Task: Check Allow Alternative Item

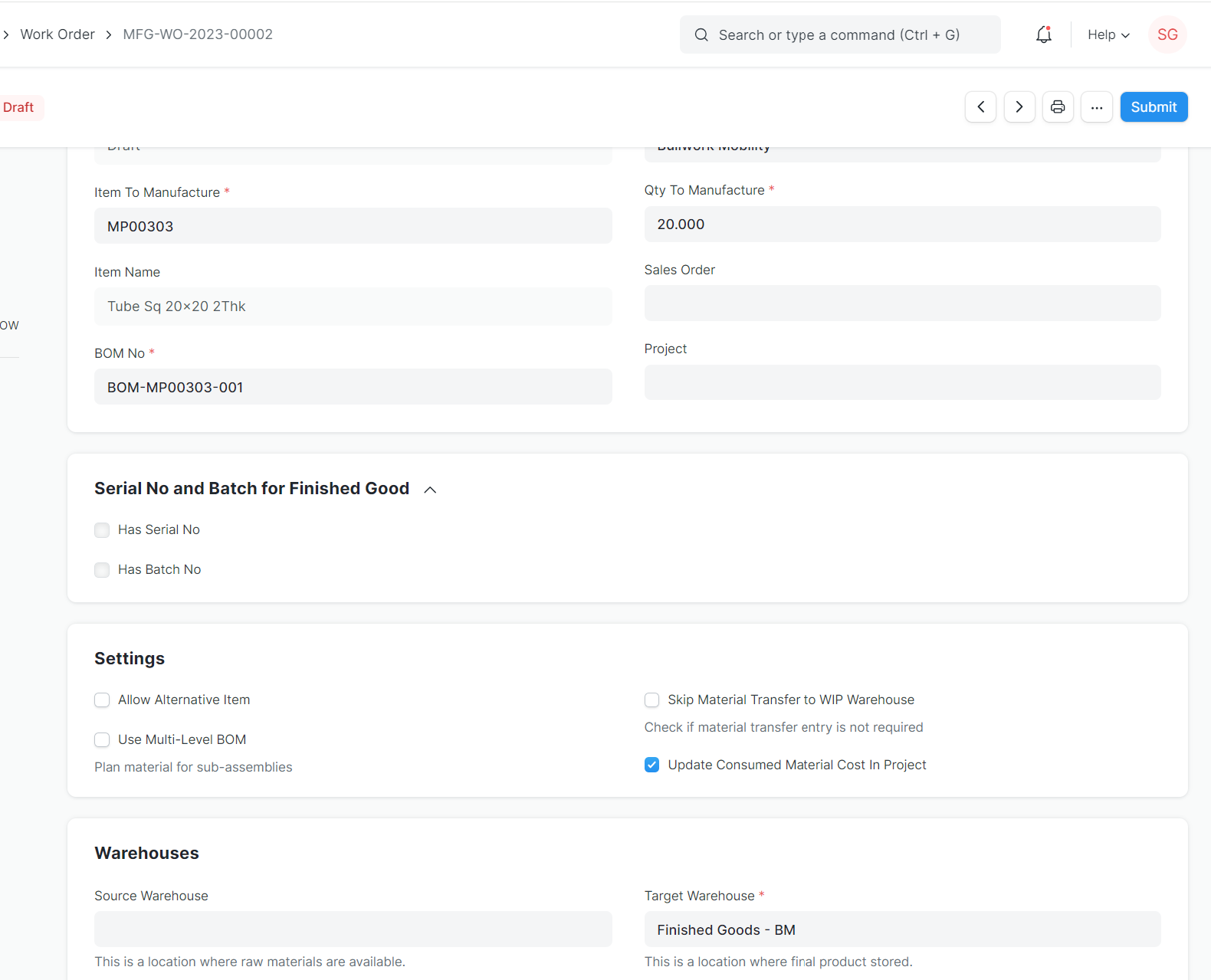Action: 102,700
